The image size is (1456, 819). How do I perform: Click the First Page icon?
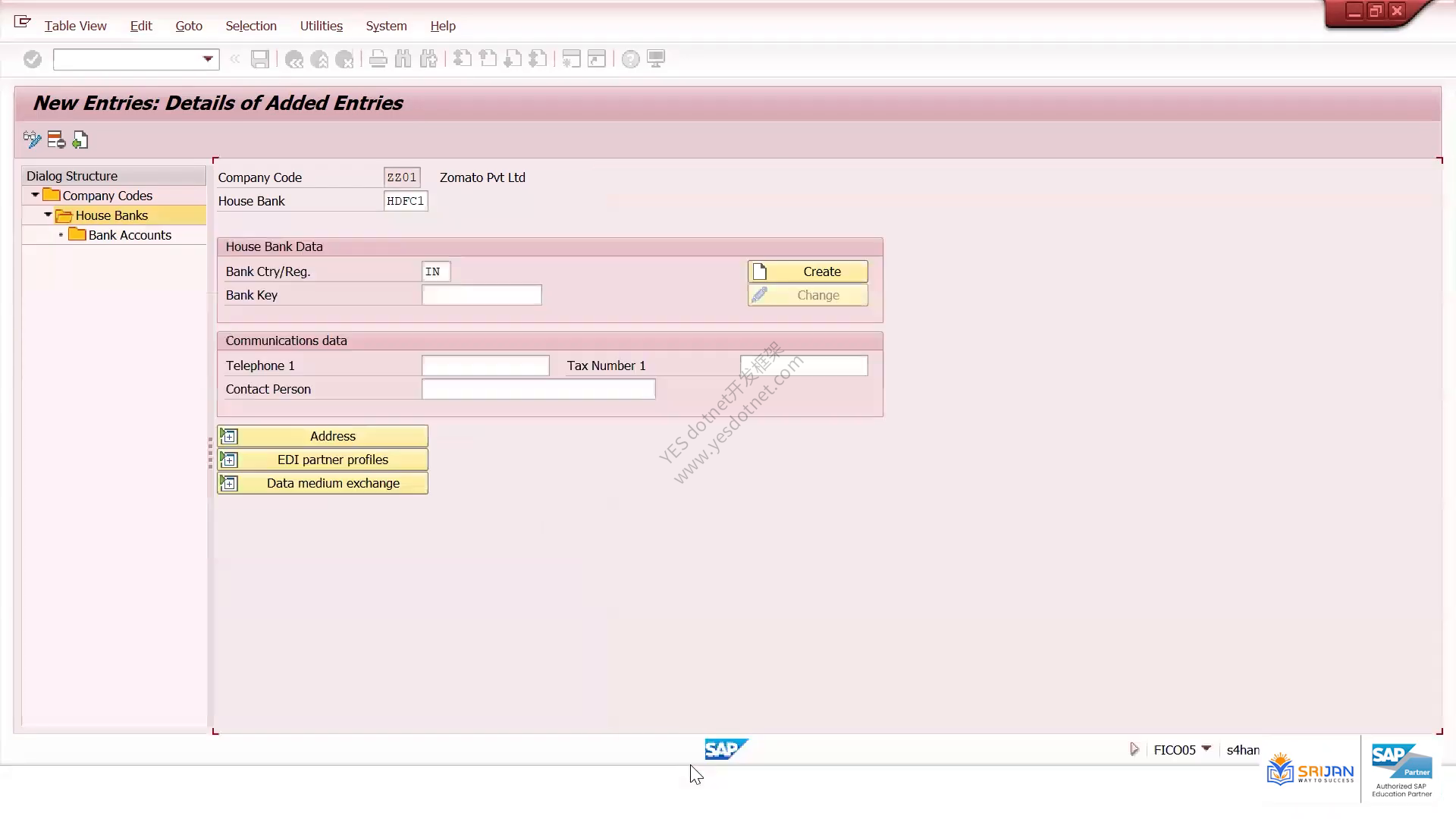[x=462, y=59]
